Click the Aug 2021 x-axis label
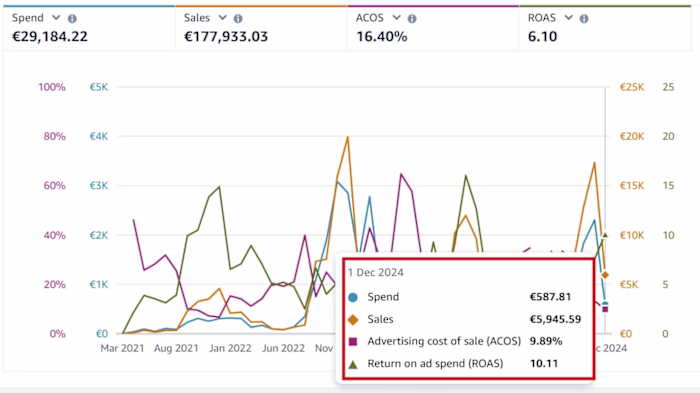The width and height of the screenshot is (700, 393). click(x=176, y=348)
